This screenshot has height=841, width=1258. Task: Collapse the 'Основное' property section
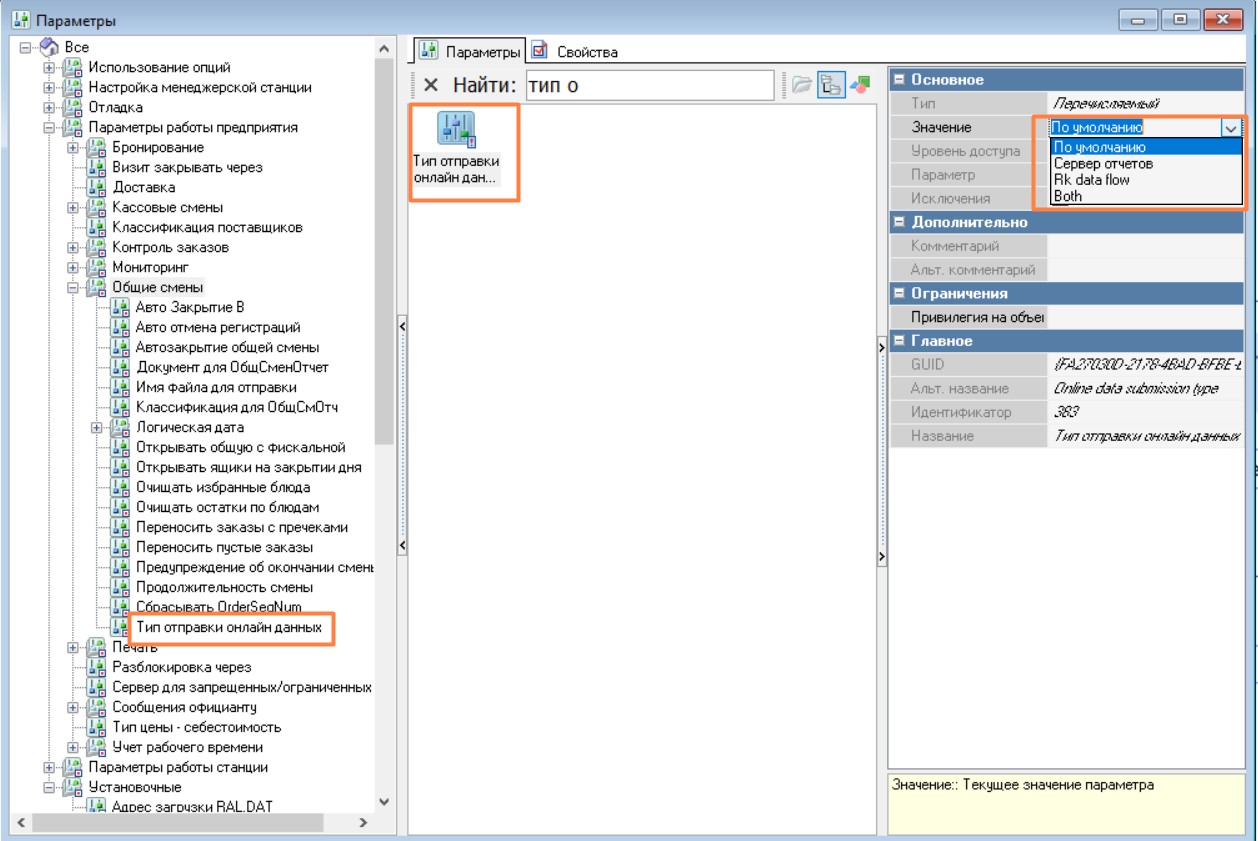tap(899, 80)
